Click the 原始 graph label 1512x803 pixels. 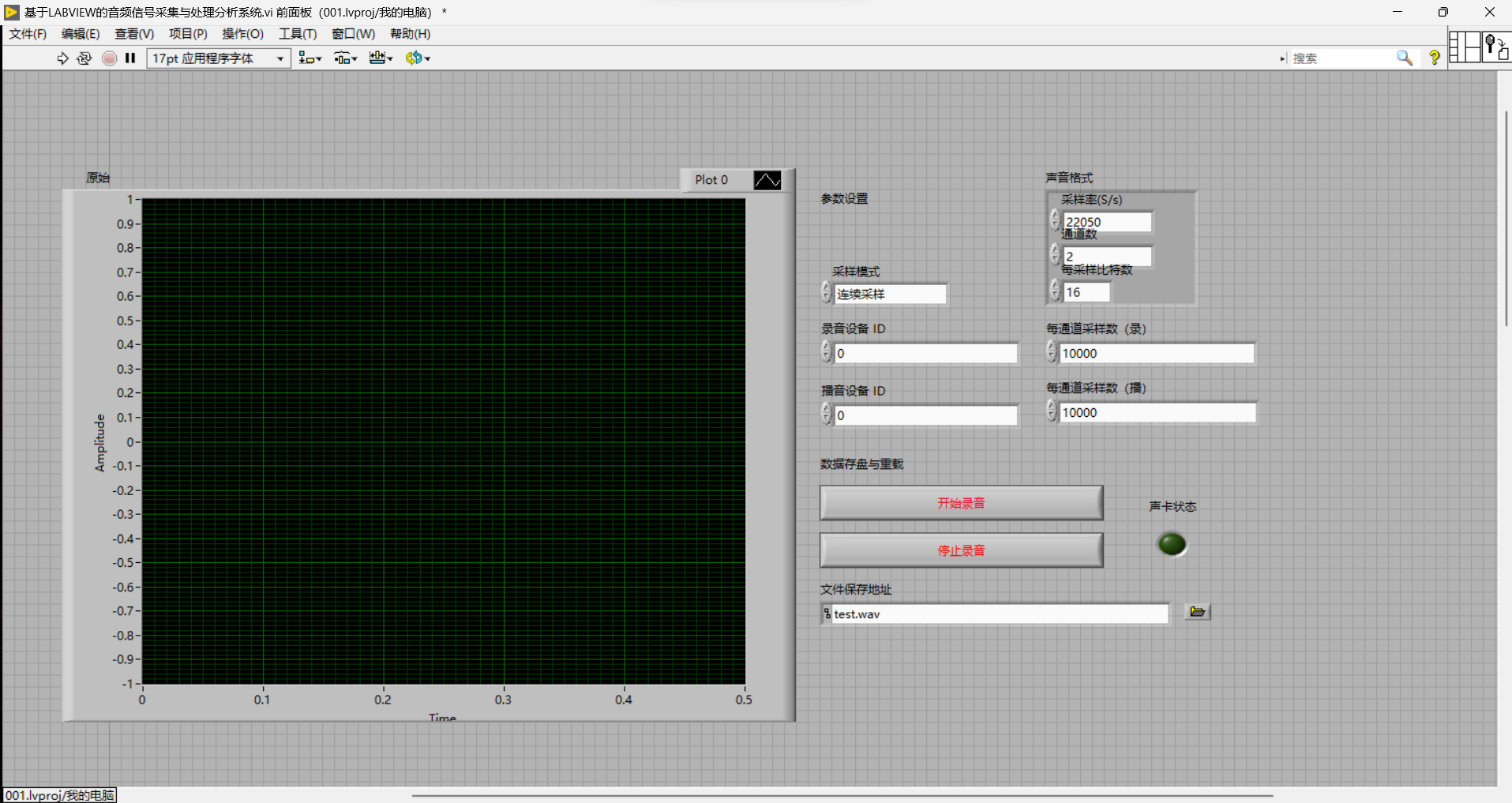98,178
